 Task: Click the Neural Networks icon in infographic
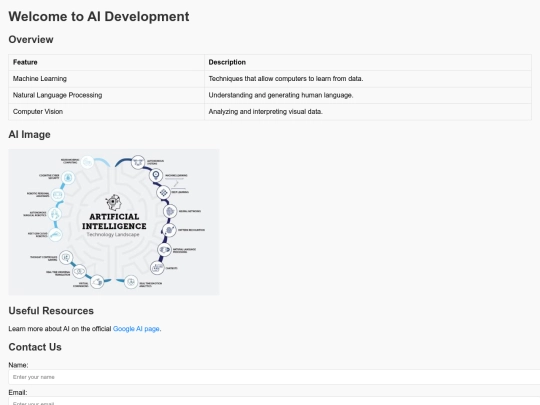click(170, 211)
